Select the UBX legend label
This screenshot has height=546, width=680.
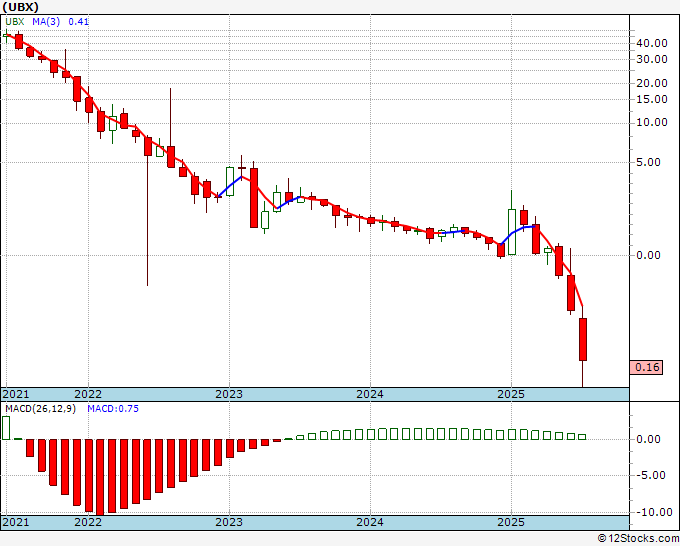tap(15, 22)
